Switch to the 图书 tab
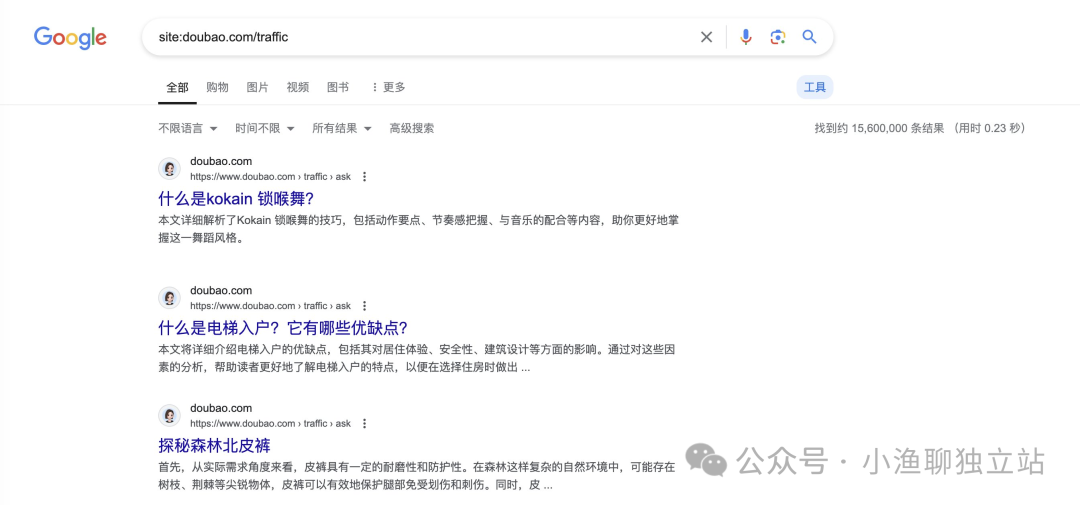Screen dimensions: 1080x505 pyautogui.click(x=338, y=87)
